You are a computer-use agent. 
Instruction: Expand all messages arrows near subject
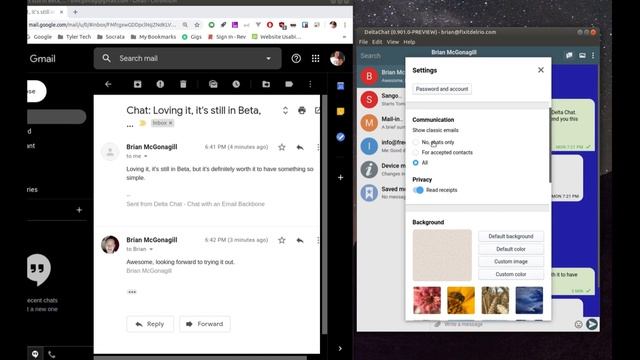(x=285, y=110)
